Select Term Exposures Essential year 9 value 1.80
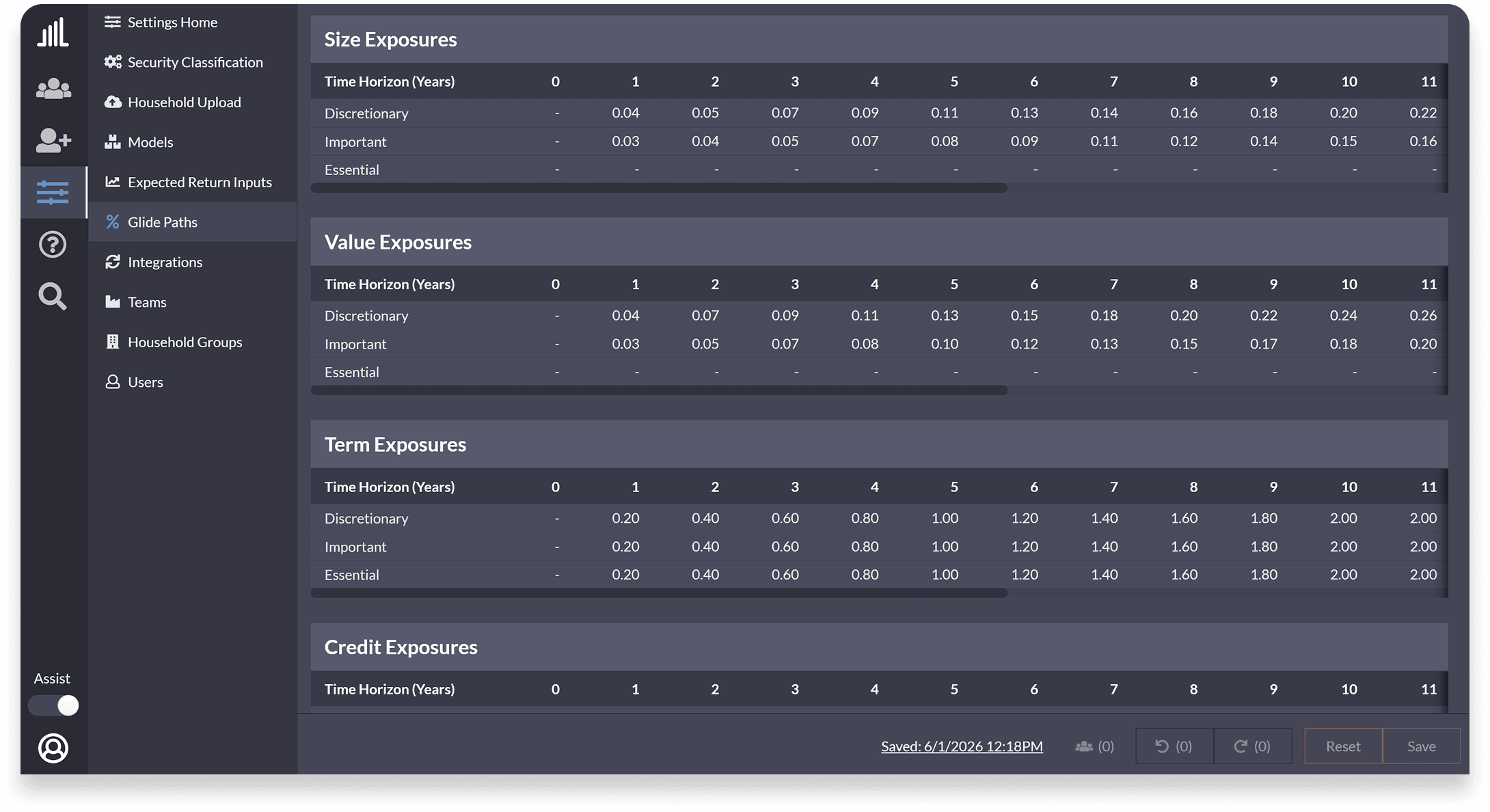Screen dimensions: 1490x812 1264,575
